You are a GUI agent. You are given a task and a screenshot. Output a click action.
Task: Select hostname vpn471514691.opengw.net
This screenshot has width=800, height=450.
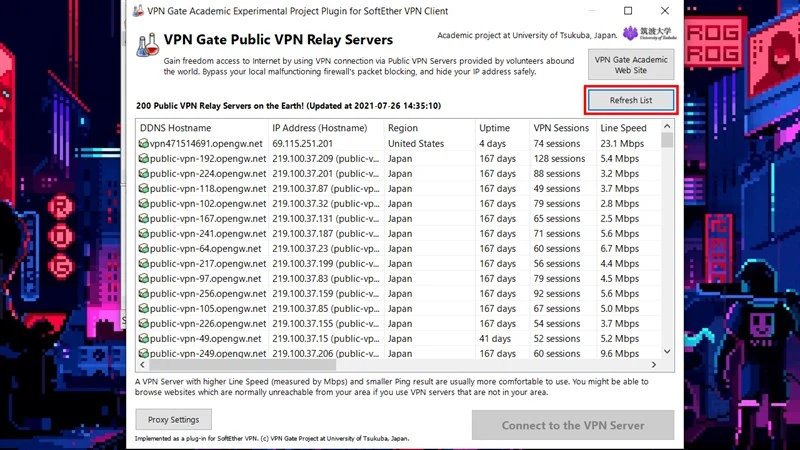point(206,143)
